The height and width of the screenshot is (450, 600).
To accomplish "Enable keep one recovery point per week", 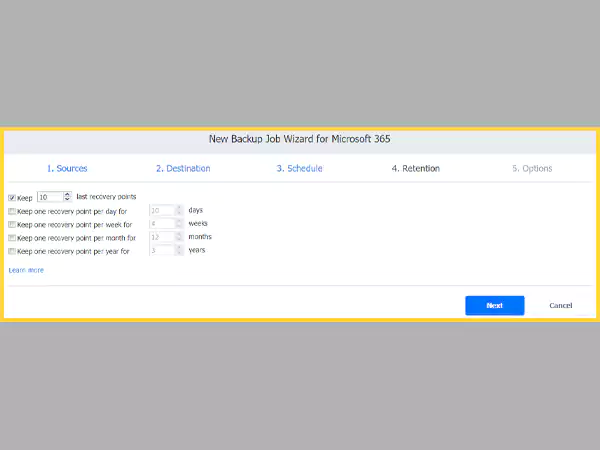I will [12, 225].
